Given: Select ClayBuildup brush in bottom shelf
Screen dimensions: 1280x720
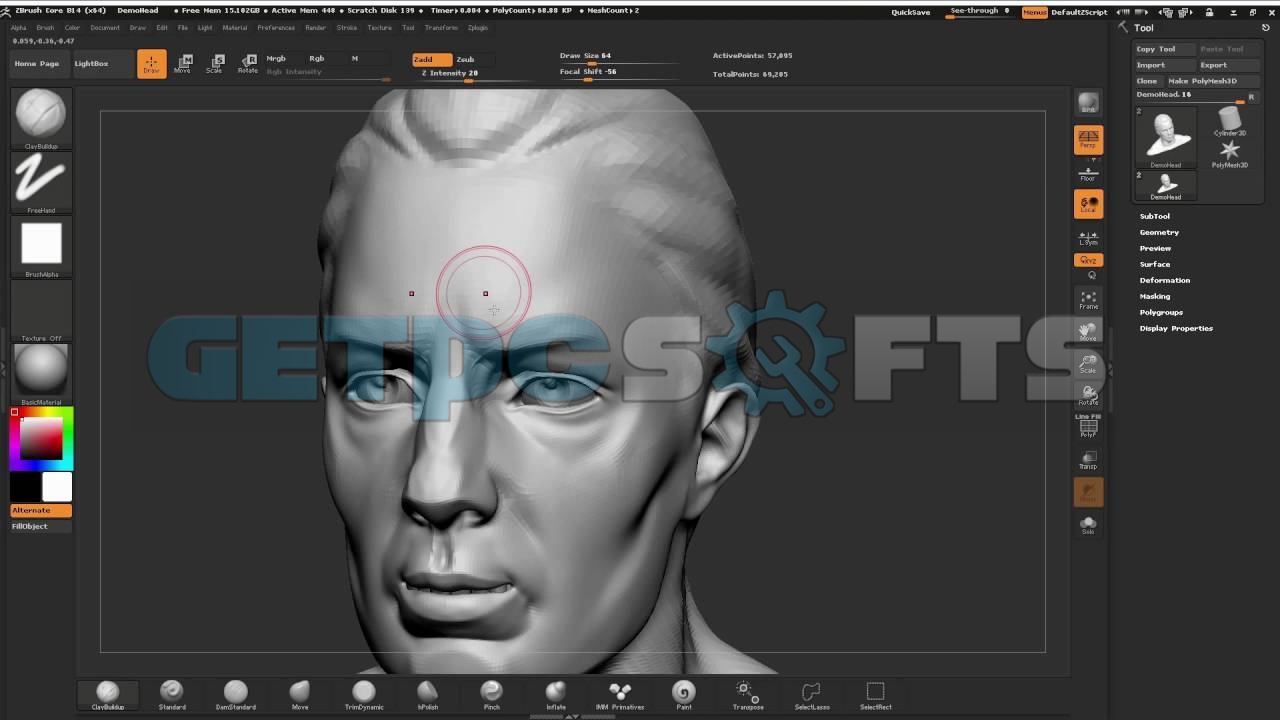Looking at the screenshot, I should point(108,694).
